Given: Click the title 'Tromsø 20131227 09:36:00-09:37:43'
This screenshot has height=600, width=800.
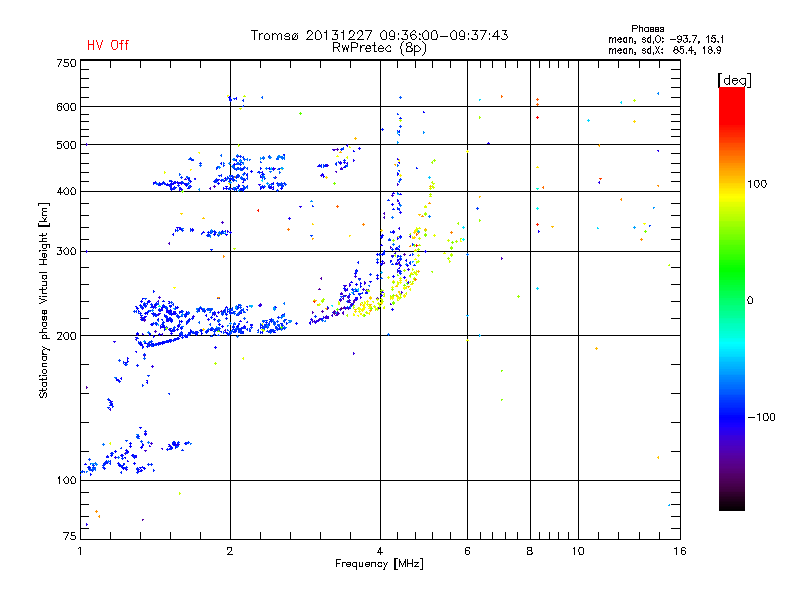Looking at the screenshot, I should coord(380,35).
